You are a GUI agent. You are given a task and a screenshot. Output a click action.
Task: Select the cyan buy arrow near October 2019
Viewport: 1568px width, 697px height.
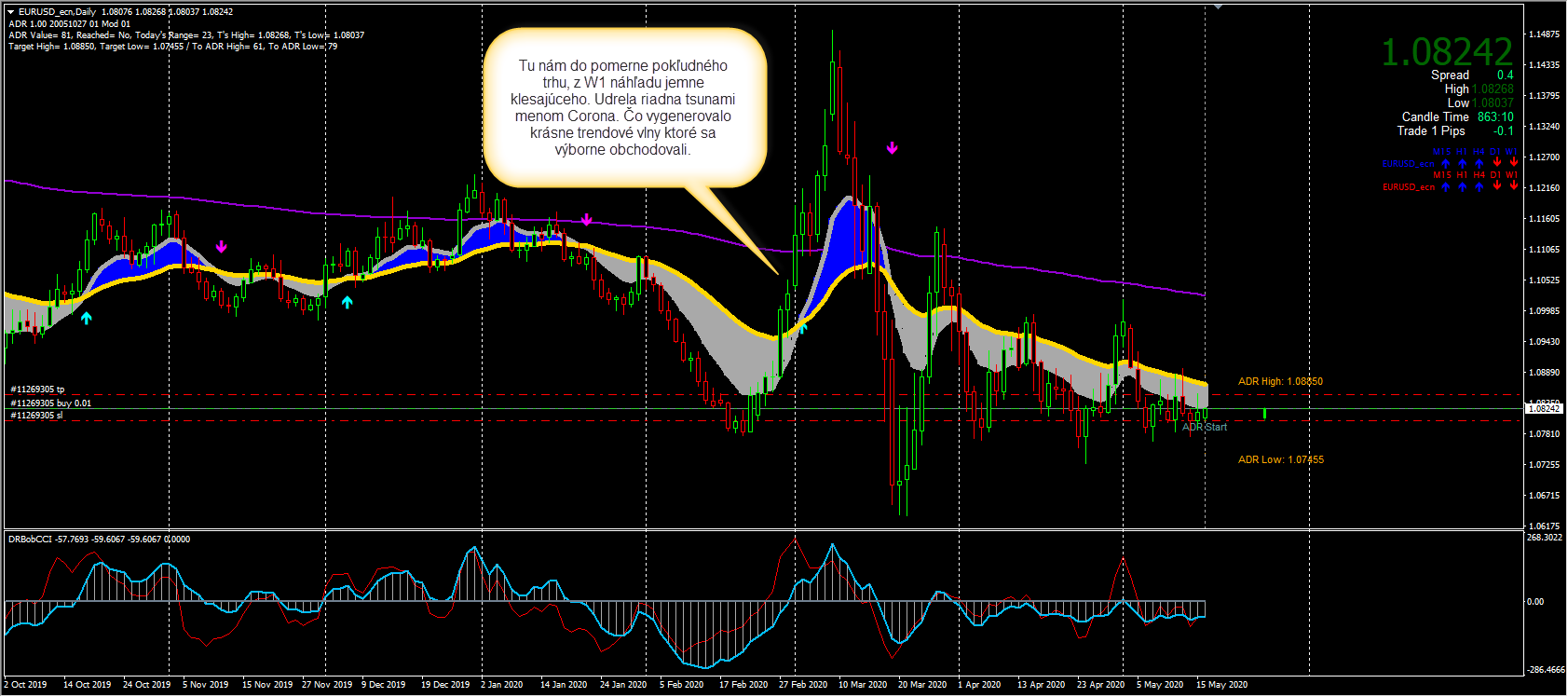coord(87,318)
